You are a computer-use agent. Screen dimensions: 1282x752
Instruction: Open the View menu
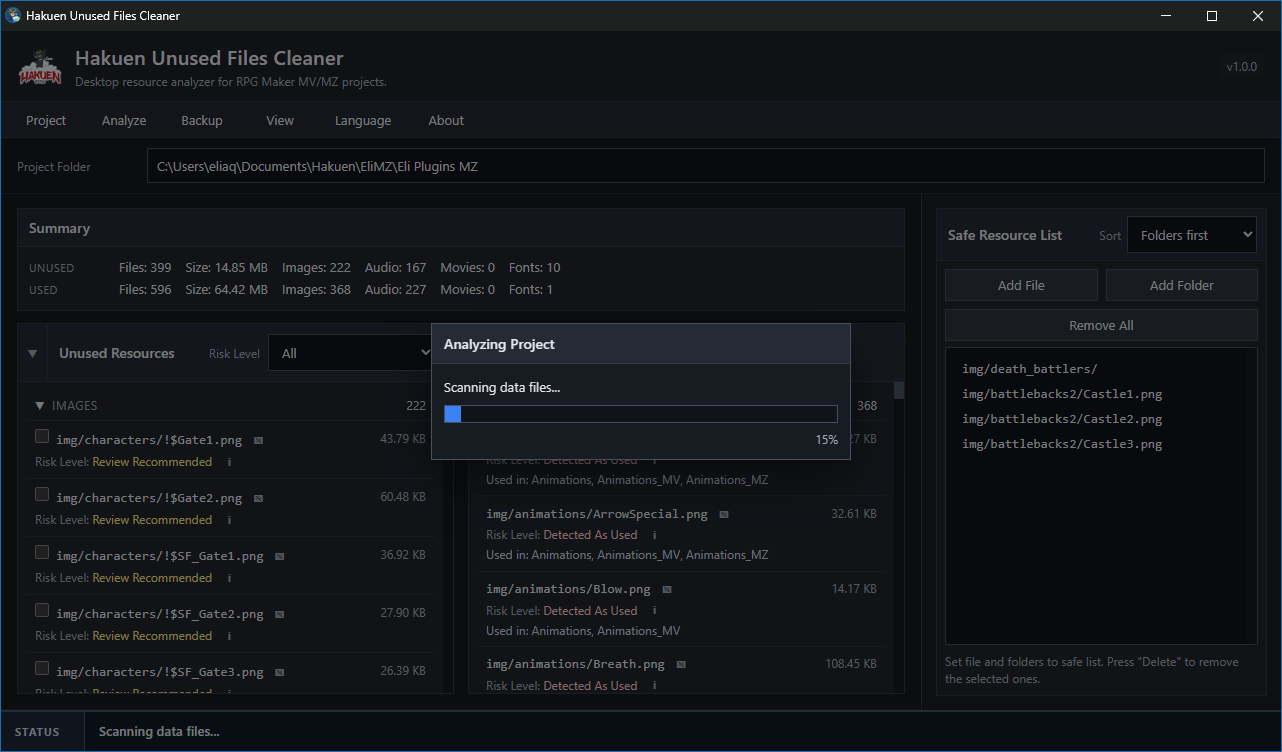click(x=280, y=120)
